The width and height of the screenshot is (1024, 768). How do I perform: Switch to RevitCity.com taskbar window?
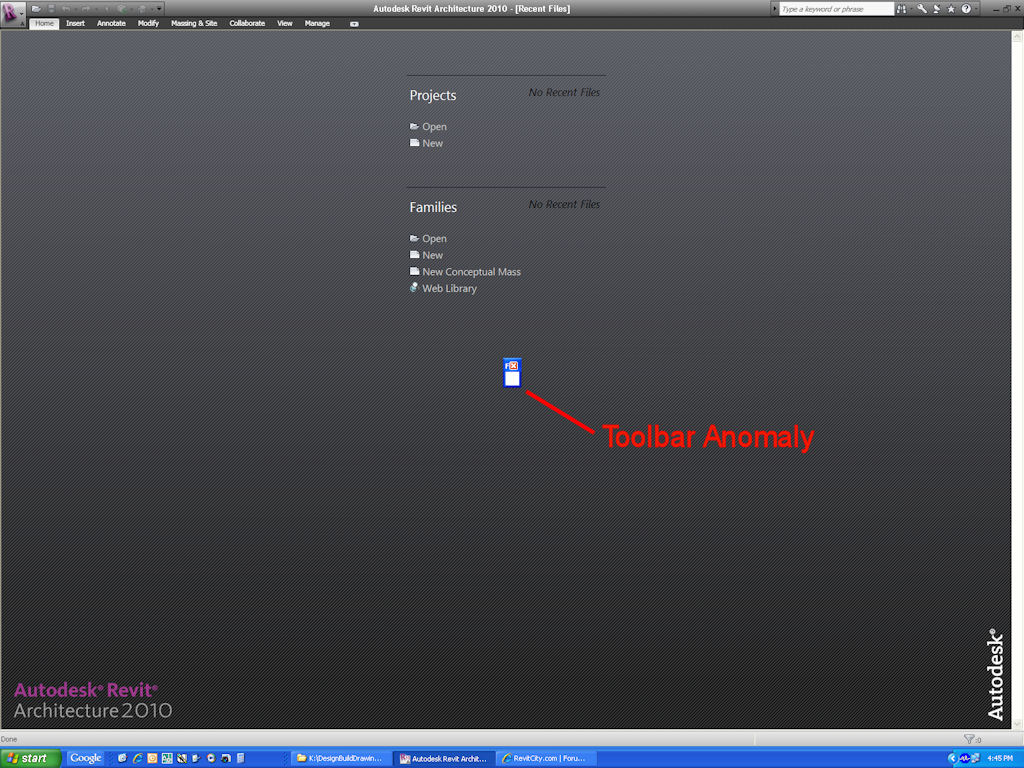point(545,758)
